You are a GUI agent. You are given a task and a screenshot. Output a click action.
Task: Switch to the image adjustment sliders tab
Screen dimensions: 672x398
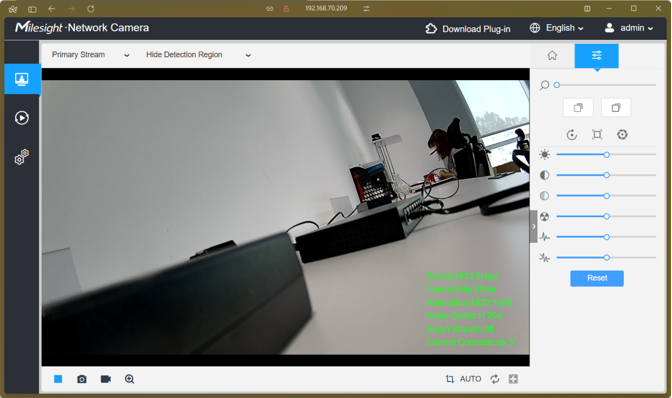(x=597, y=56)
